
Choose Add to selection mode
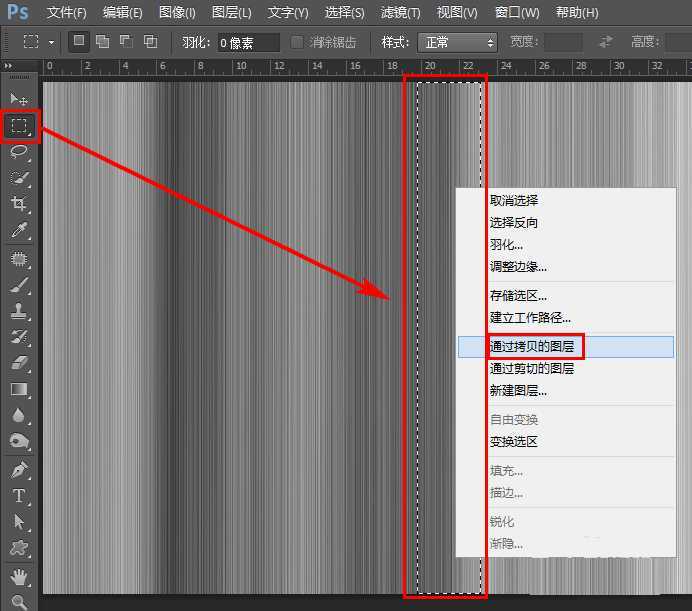point(102,42)
